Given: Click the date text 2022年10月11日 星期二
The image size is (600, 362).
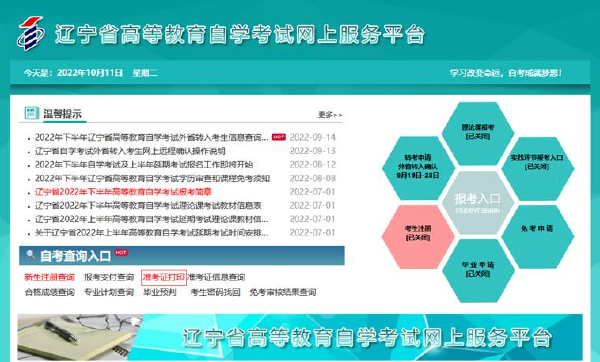Looking at the screenshot, I should click(107, 73).
